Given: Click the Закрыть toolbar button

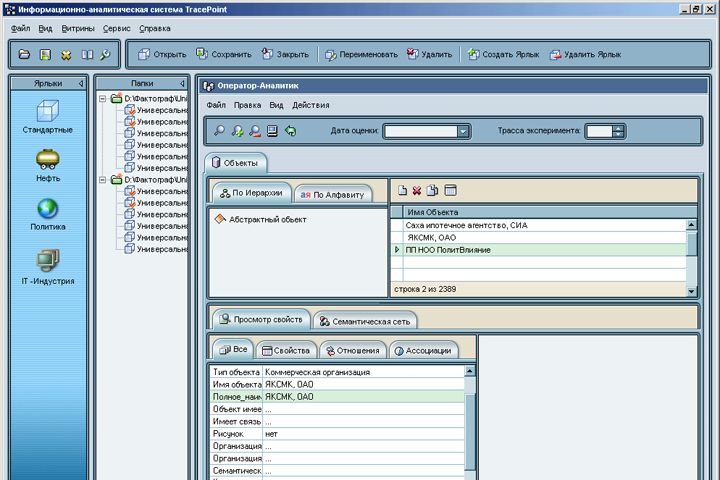Looking at the screenshot, I should click(x=285, y=54).
